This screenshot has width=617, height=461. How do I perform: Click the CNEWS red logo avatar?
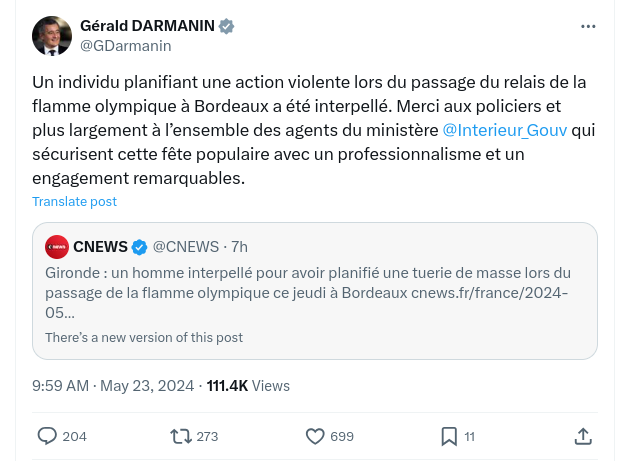pyautogui.click(x=57, y=247)
